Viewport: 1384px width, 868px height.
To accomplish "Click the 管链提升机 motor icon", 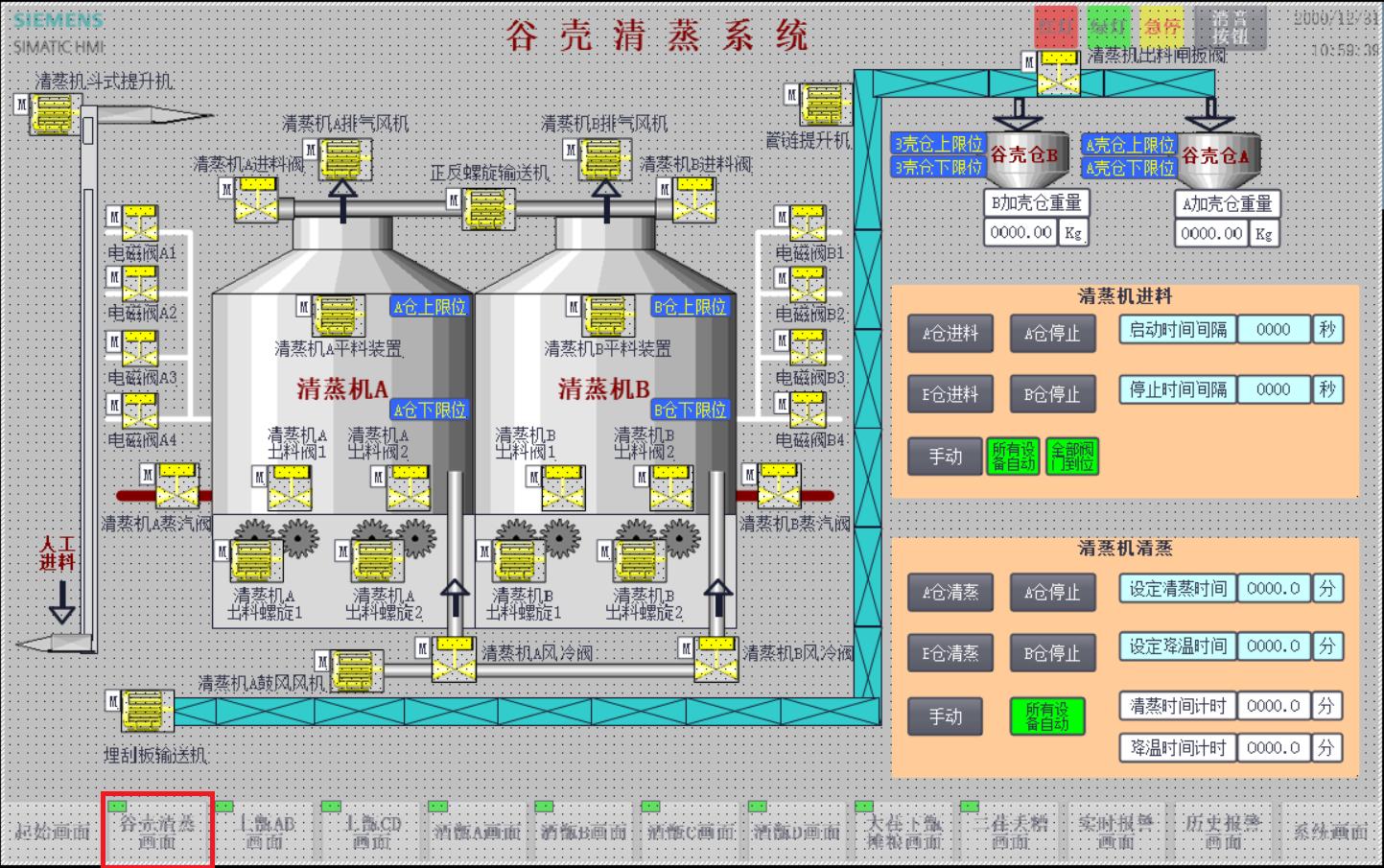I will pyautogui.click(x=826, y=105).
